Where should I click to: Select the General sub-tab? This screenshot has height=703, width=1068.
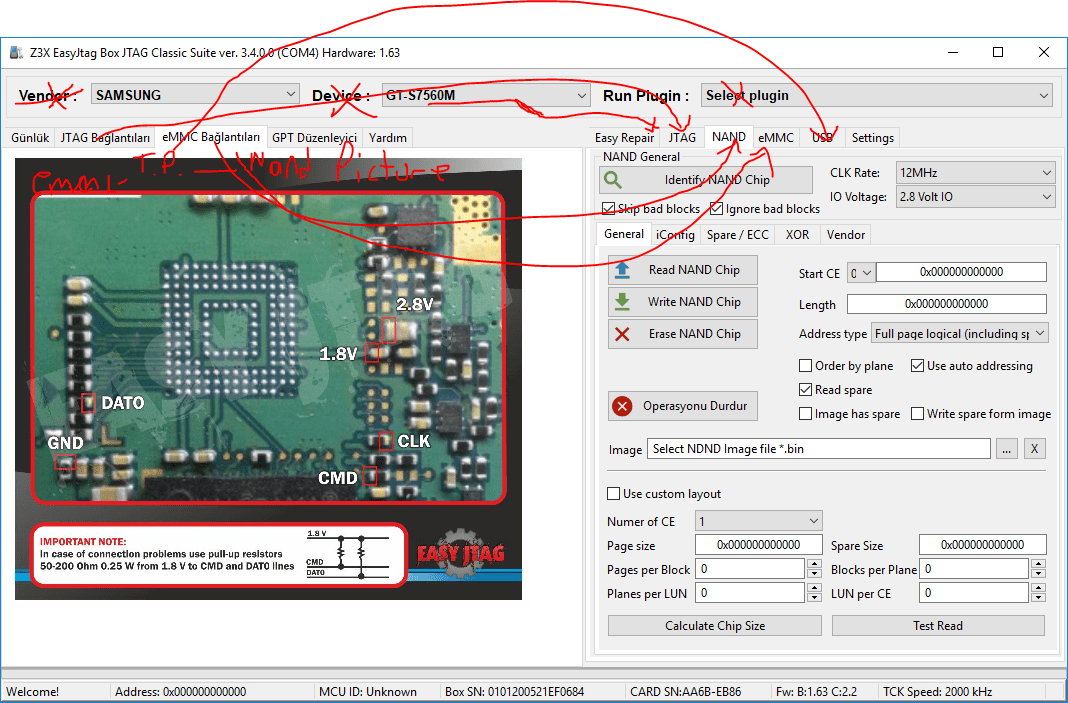(x=624, y=234)
